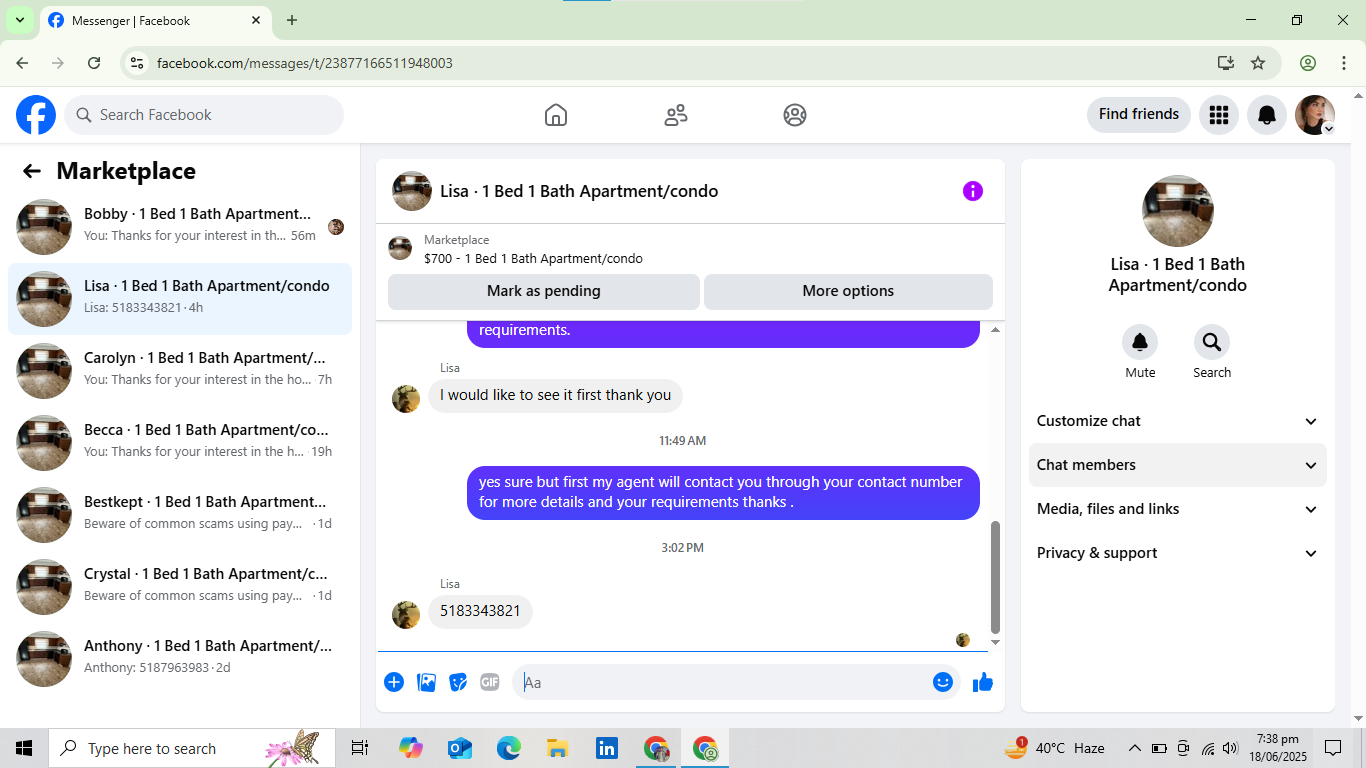
Task: Bookmark this tab with the star icon
Action: (1258, 63)
